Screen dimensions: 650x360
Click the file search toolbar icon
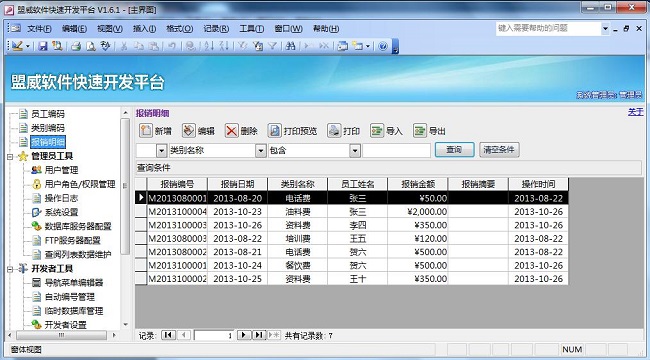pyautogui.click(x=57, y=46)
